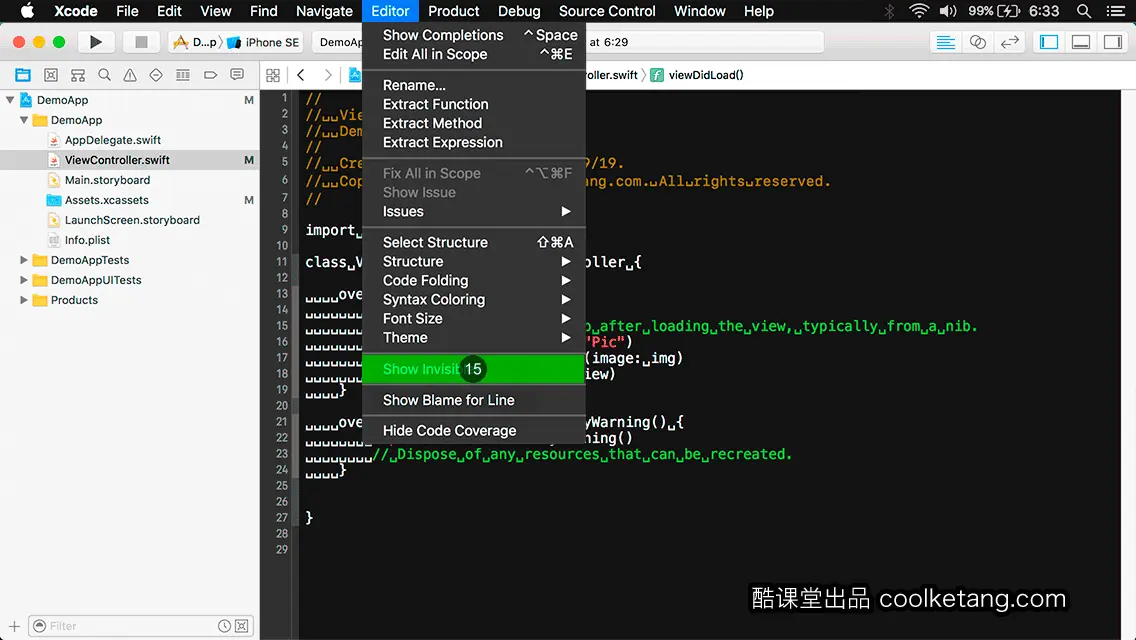Choose Edit All in Scope
The height and width of the screenshot is (640, 1136).
(x=474, y=54)
